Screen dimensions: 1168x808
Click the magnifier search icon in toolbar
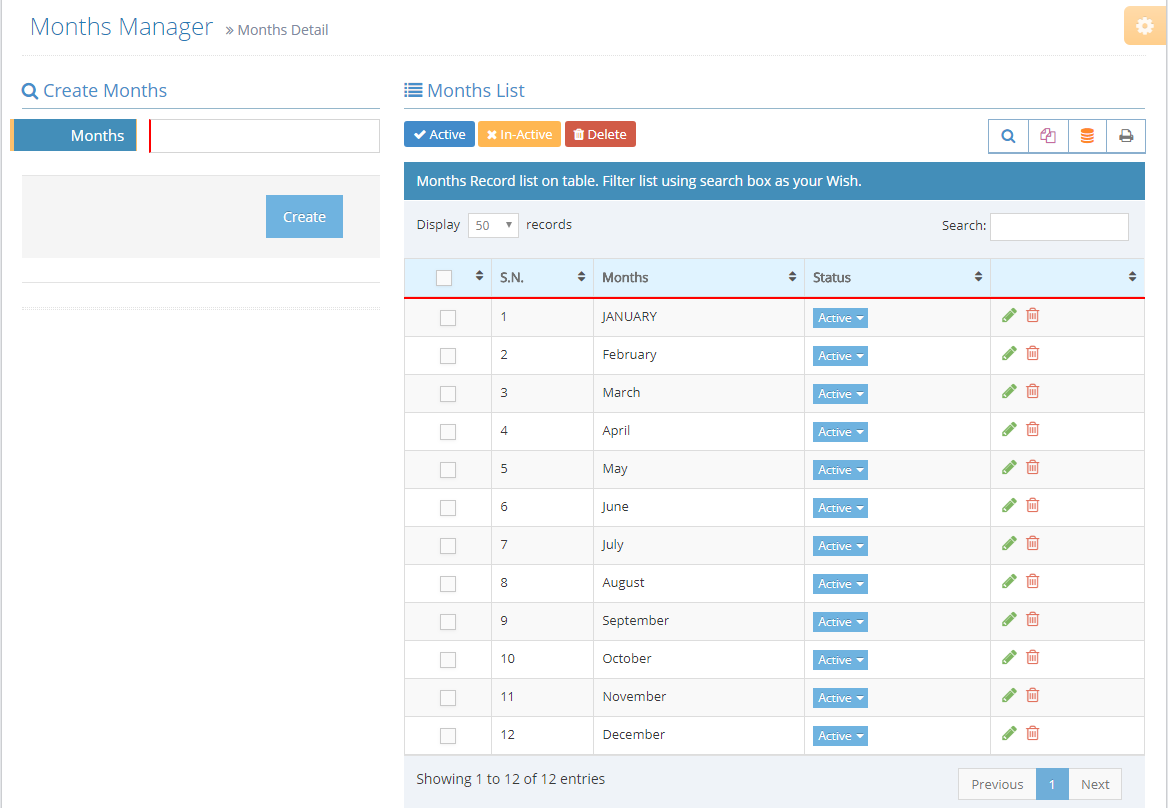click(x=1008, y=136)
